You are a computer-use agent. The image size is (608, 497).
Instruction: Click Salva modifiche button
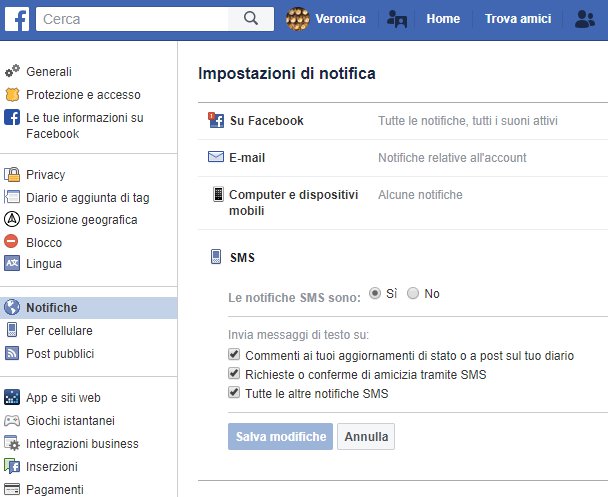click(x=280, y=437)
